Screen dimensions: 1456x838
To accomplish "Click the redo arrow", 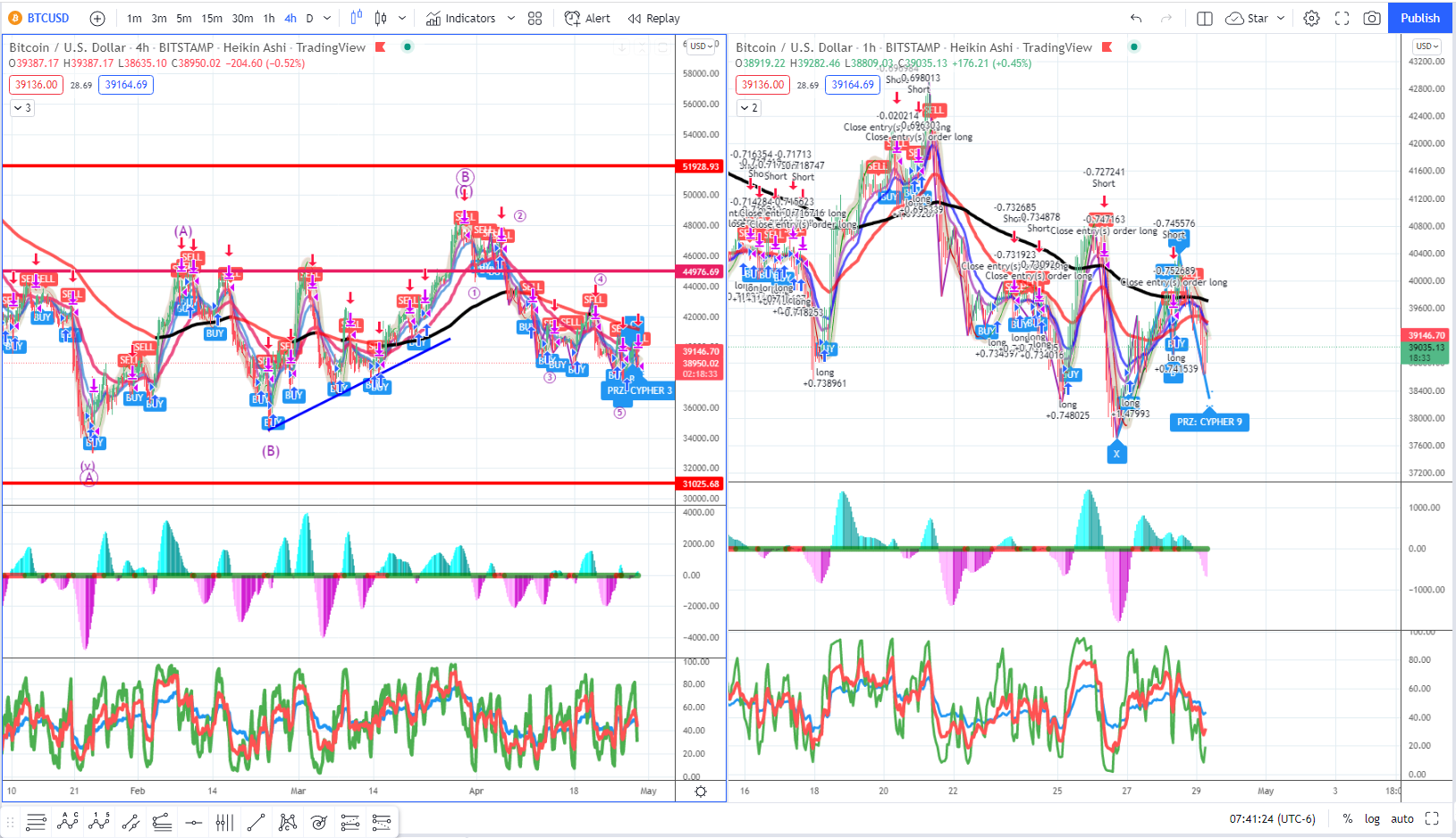I will [x=1166, y=18].
